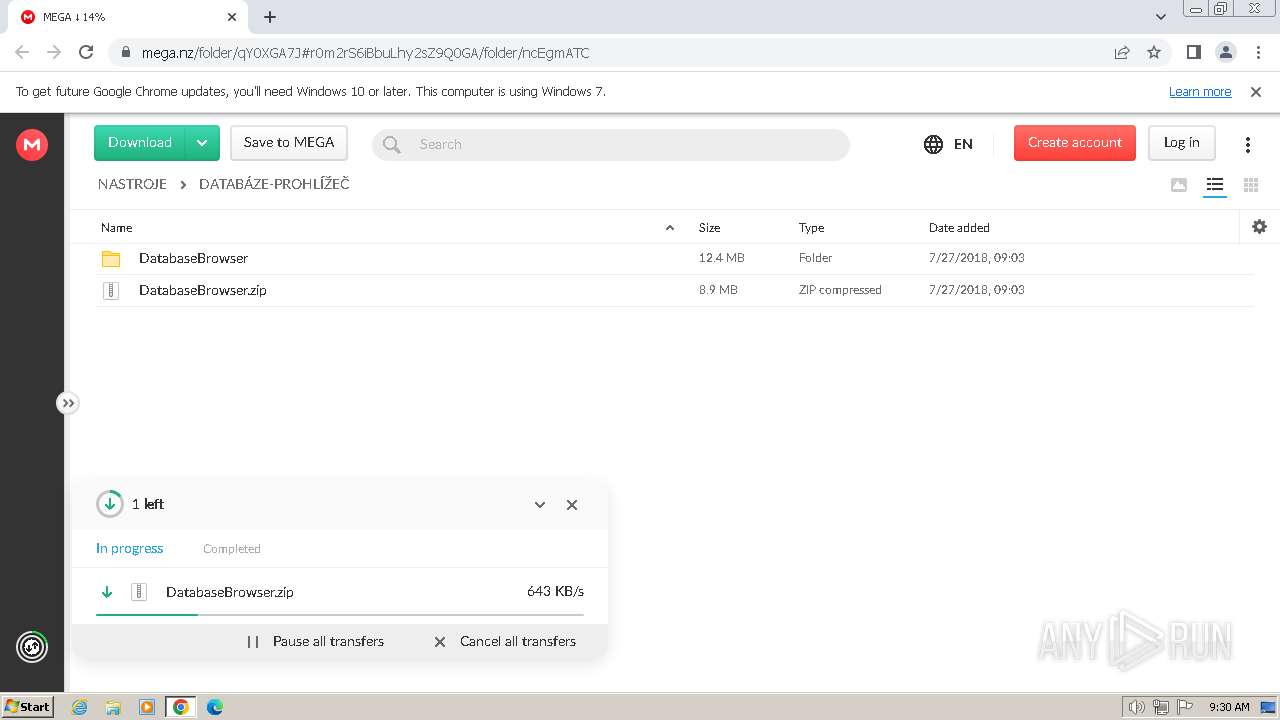The width and height of the screenshot is (1280, 720).
Task: Click the share page icon
Action: tap(1122, 52)
